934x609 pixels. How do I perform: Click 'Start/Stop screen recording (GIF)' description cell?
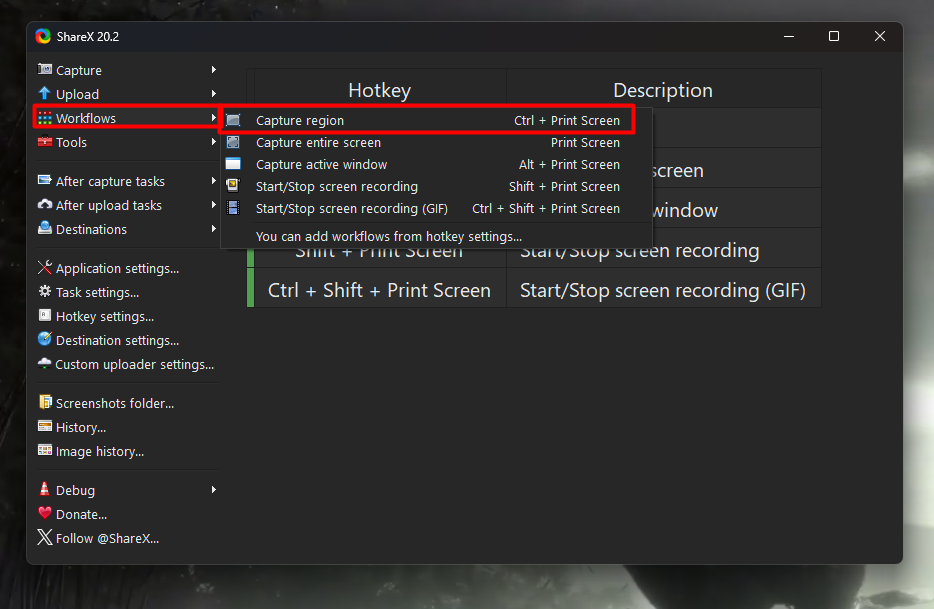click(663, 290)
